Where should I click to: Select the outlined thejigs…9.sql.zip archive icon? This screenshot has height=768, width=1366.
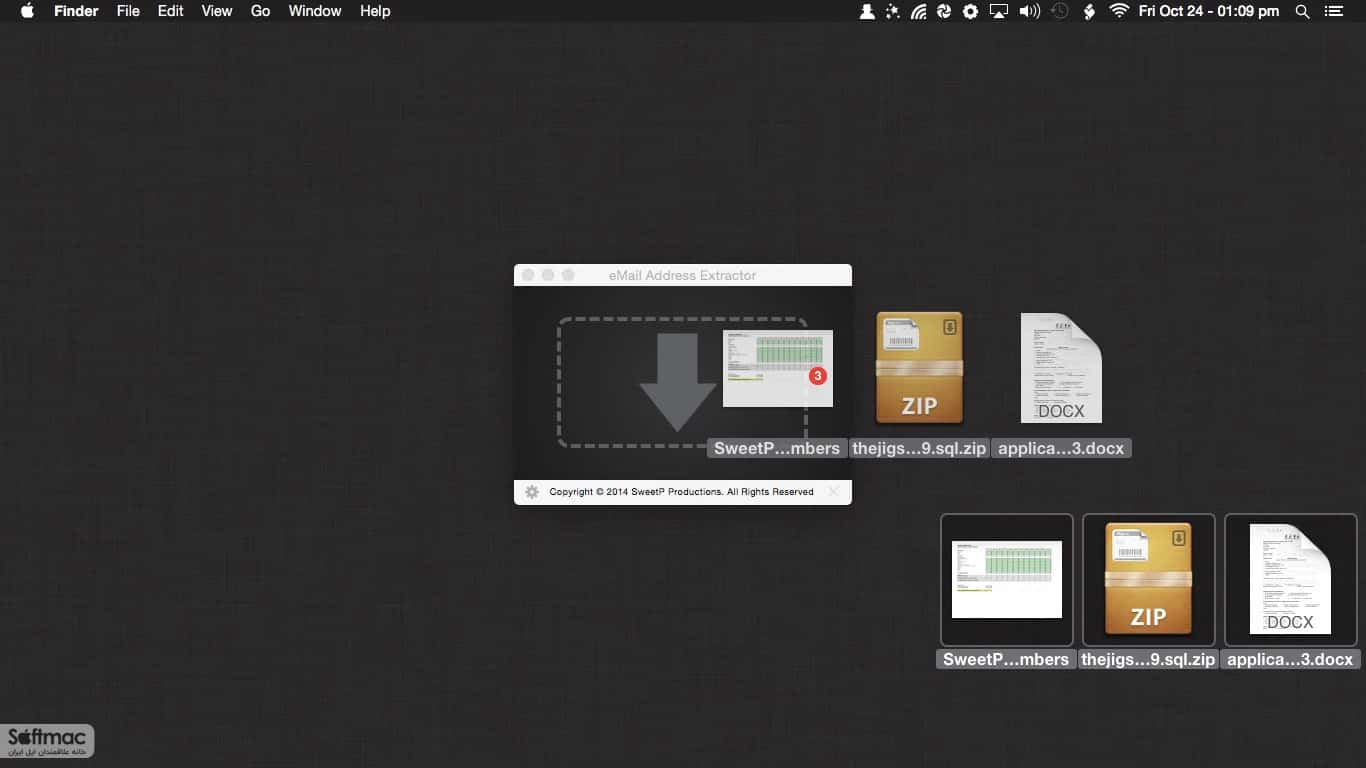click(1148, 580)
